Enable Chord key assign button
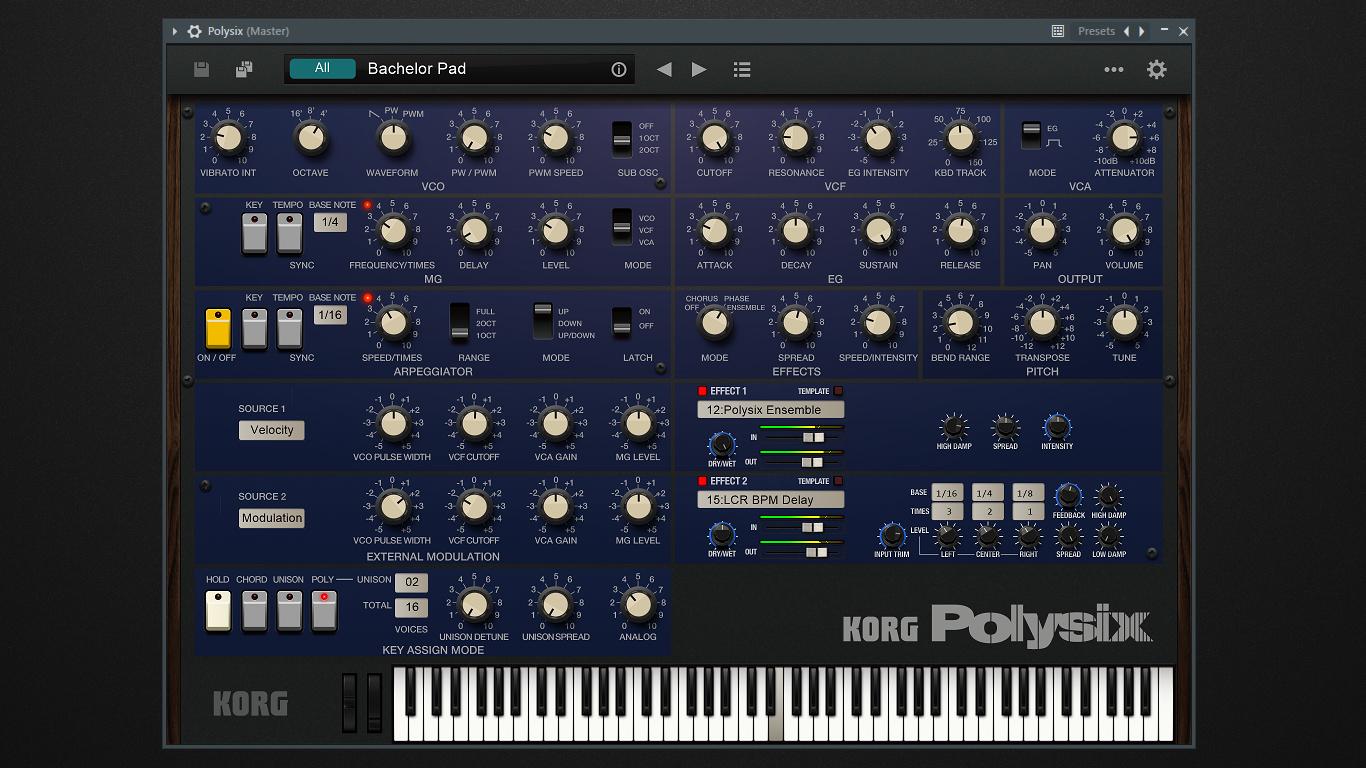Screen dimensions: 1366x768 [x=254, y=610]
